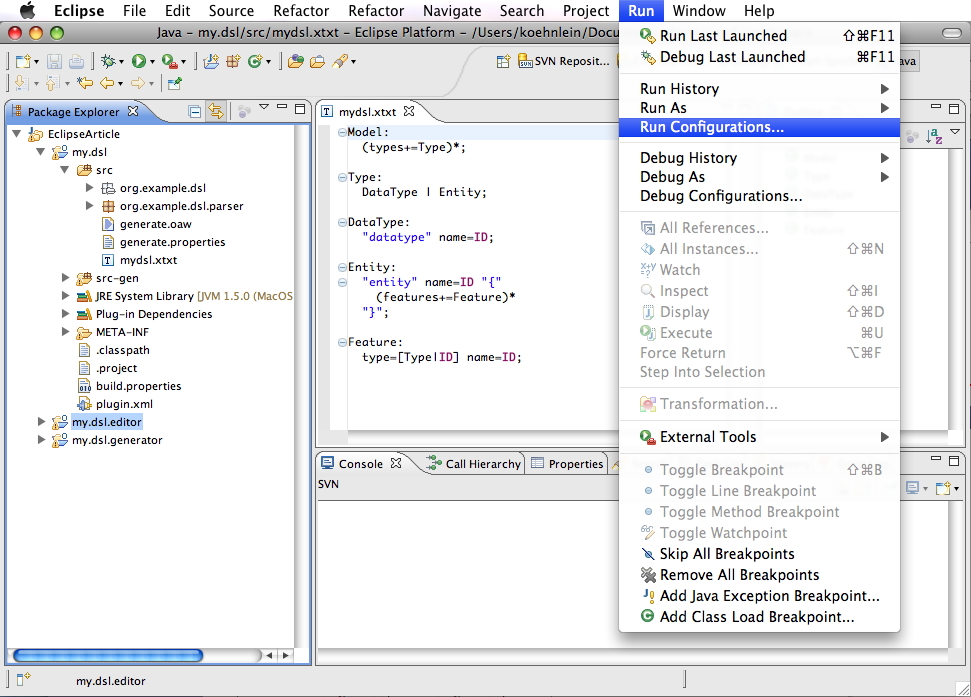Open the SVN Repository perspective
Screen dimensions: 971x697
click(x=564, y=61)
